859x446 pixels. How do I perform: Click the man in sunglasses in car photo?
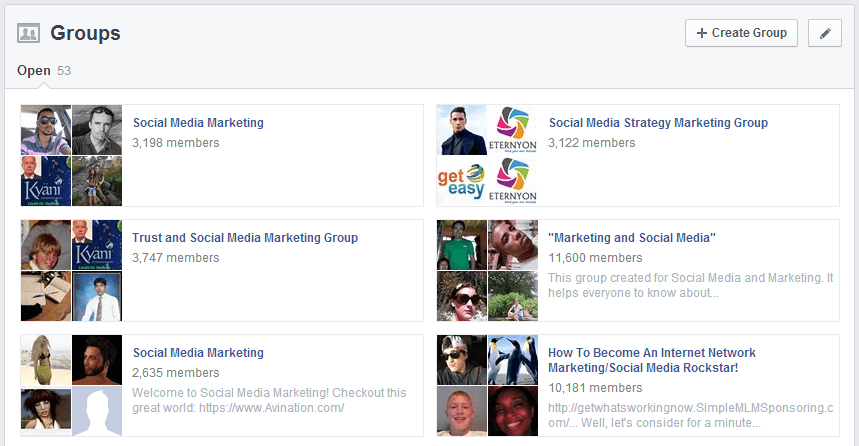(46, 130)
